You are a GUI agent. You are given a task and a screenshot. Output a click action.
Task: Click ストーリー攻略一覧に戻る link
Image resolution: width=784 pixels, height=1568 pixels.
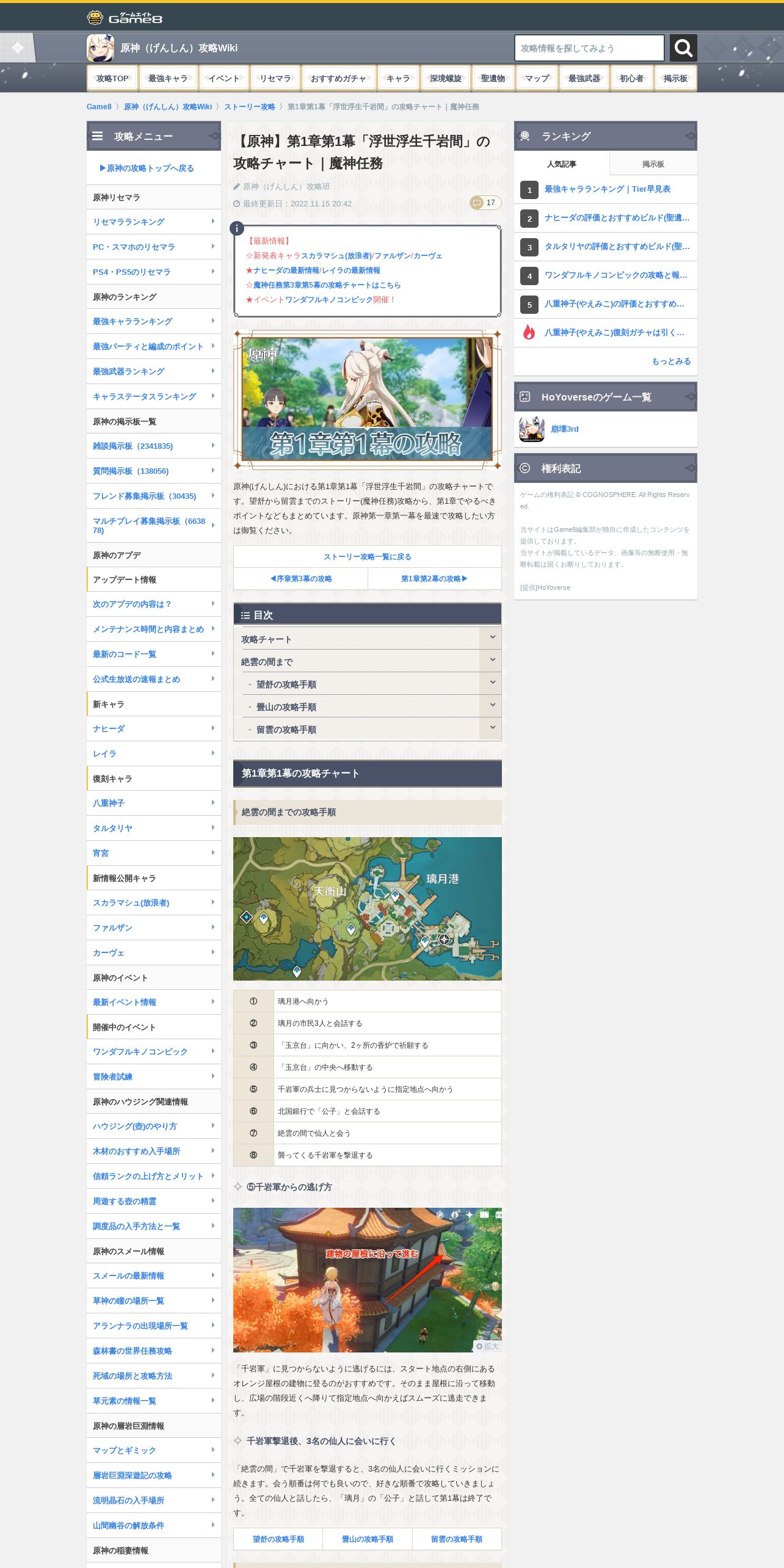(x=368, y=556)
